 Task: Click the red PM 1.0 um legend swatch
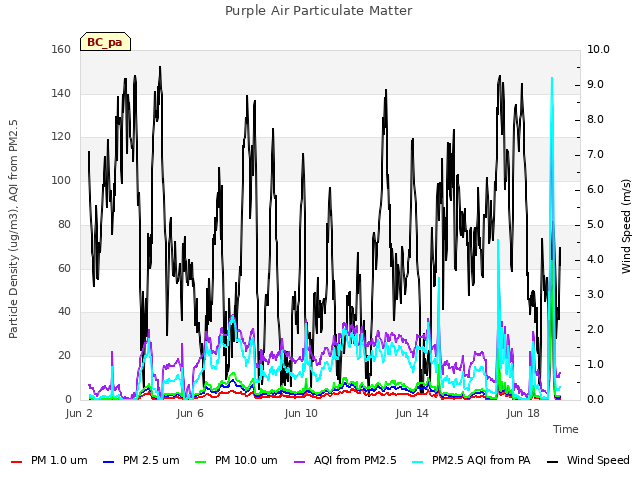tap(16, 461)
